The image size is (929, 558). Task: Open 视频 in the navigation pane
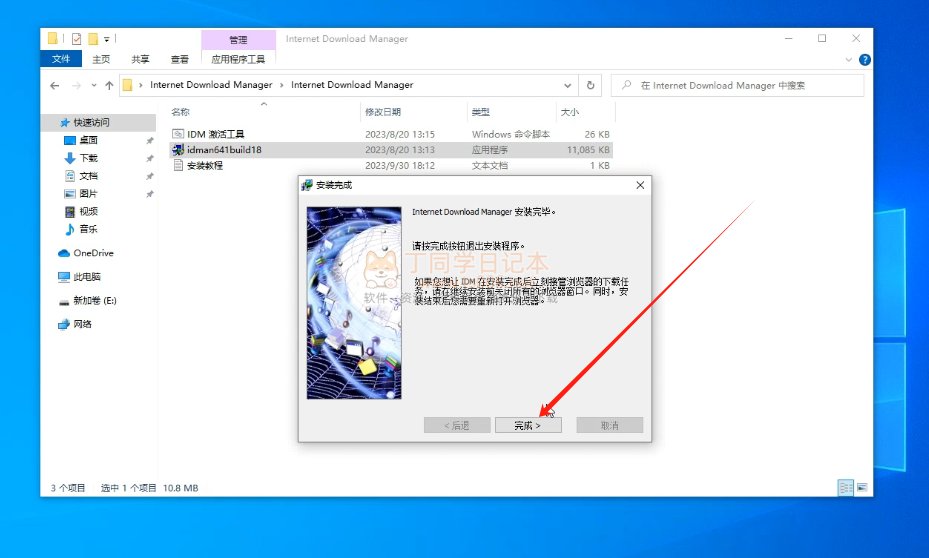88,211
